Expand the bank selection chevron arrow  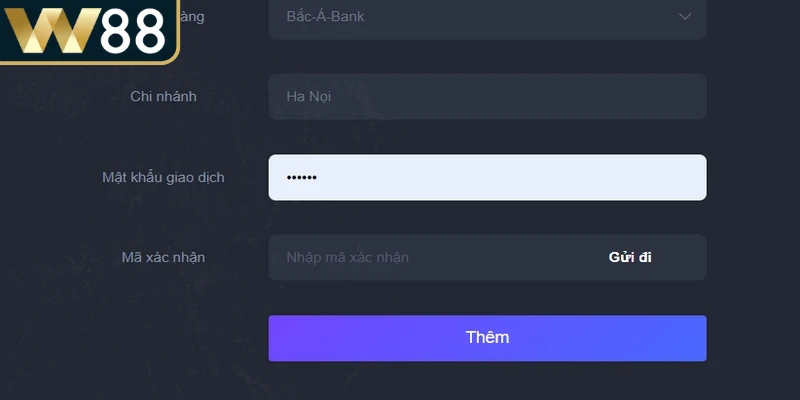click(x=685, y=16)
